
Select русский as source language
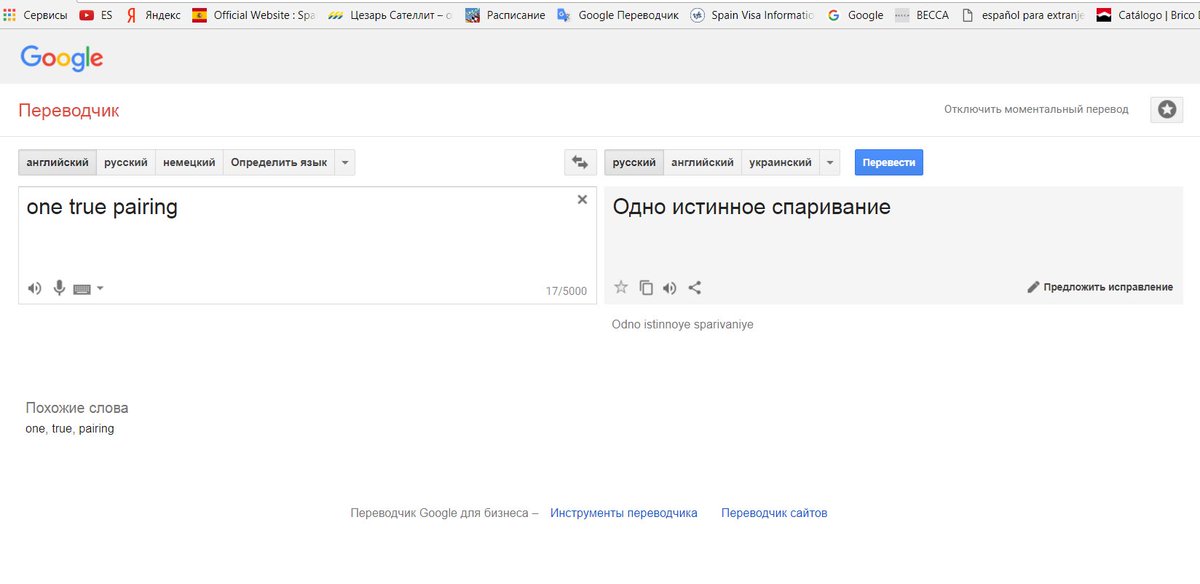126,162
